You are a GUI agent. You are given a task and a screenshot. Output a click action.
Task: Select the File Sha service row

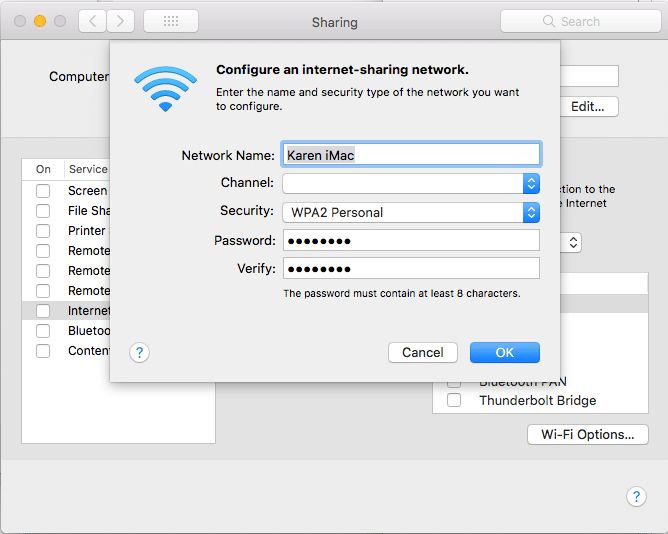click(x=66, y=211)
